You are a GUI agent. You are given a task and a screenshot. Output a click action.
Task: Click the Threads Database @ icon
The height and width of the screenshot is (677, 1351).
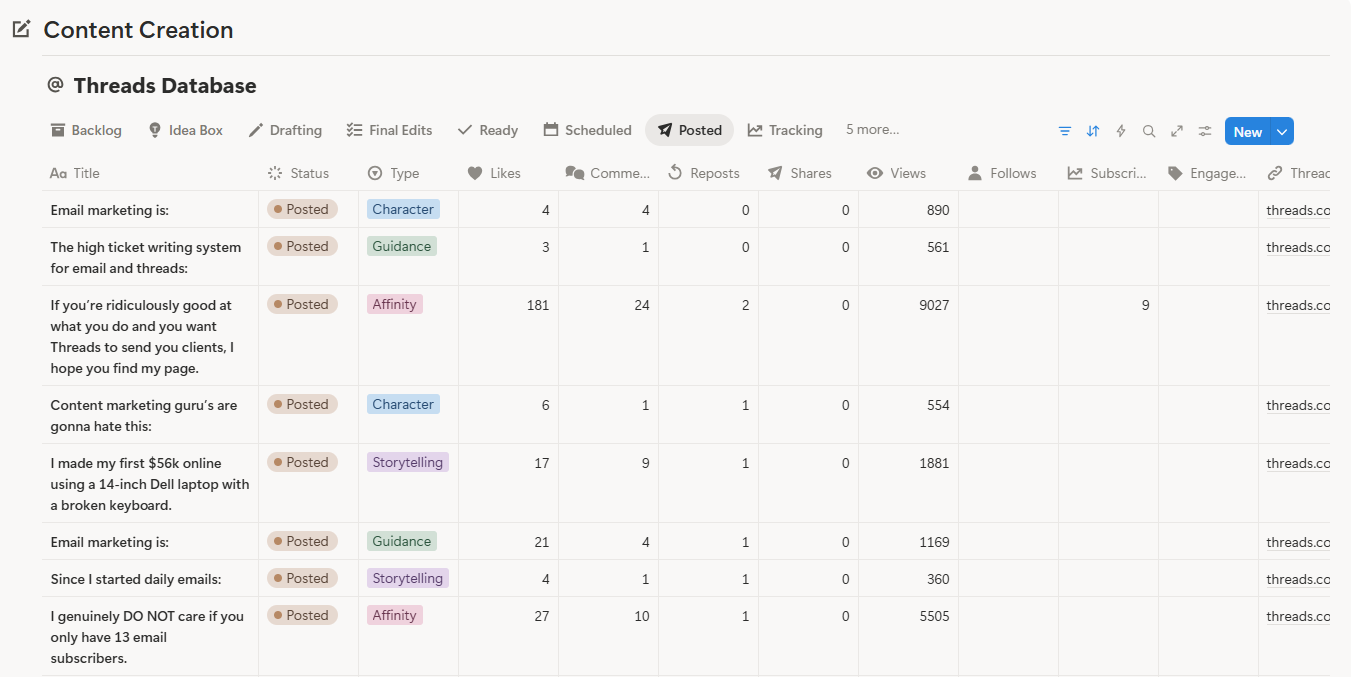[x=55, y=85]
